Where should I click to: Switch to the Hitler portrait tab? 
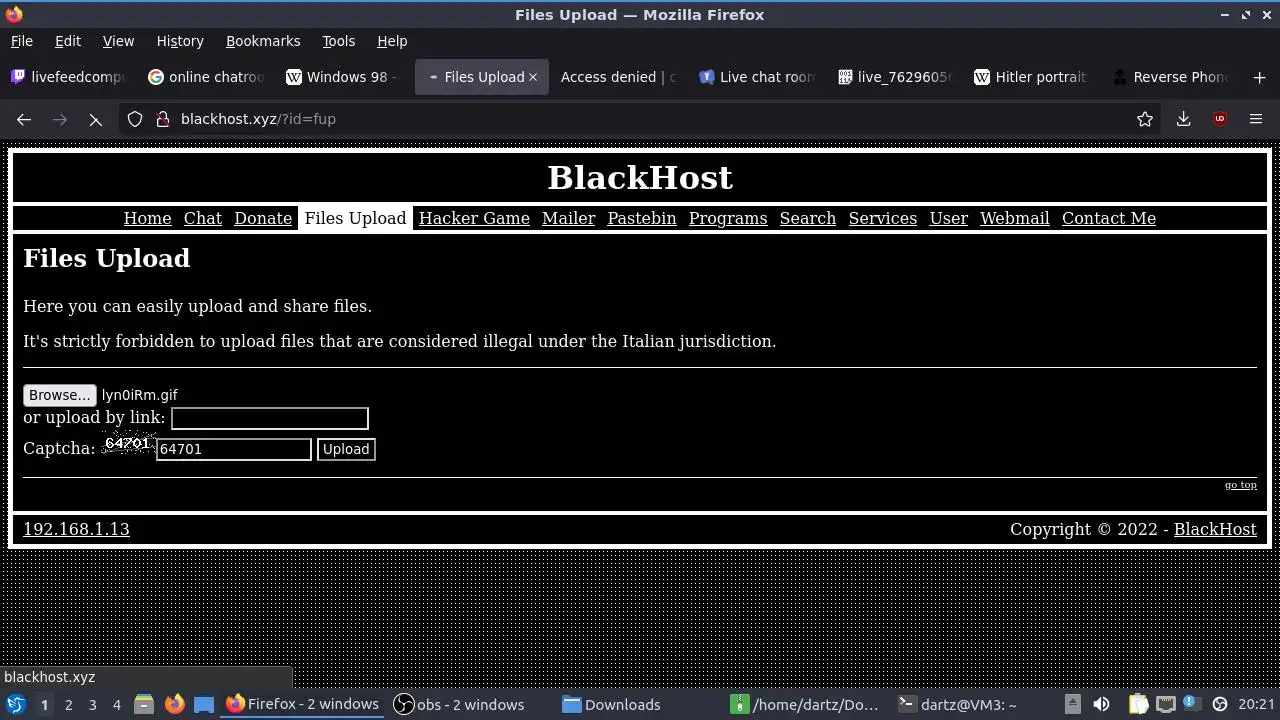1031,77
